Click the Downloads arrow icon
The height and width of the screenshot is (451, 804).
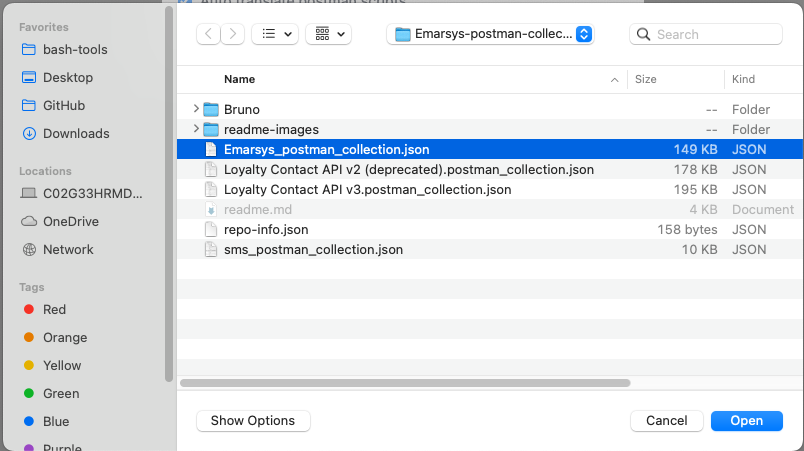tap(29, 133)
